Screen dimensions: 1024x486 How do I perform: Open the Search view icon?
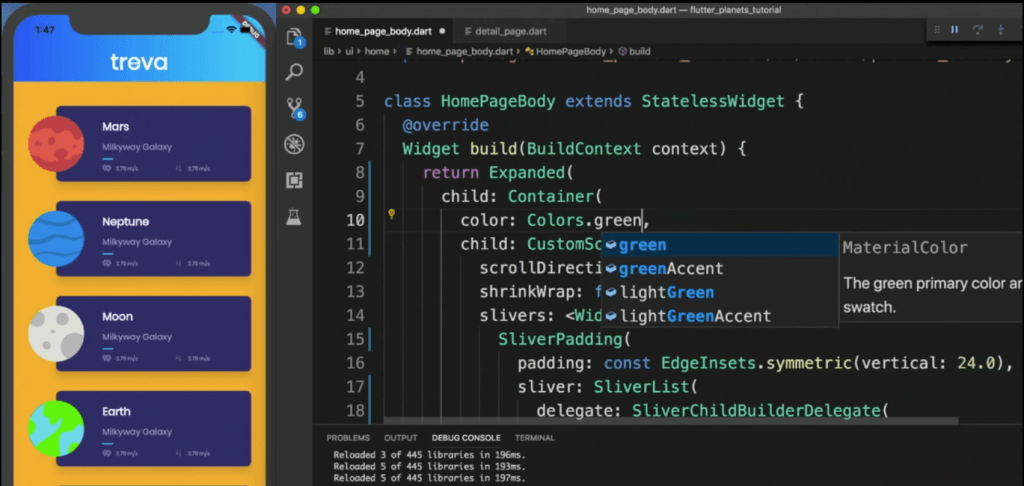click(x=294, y=72)
